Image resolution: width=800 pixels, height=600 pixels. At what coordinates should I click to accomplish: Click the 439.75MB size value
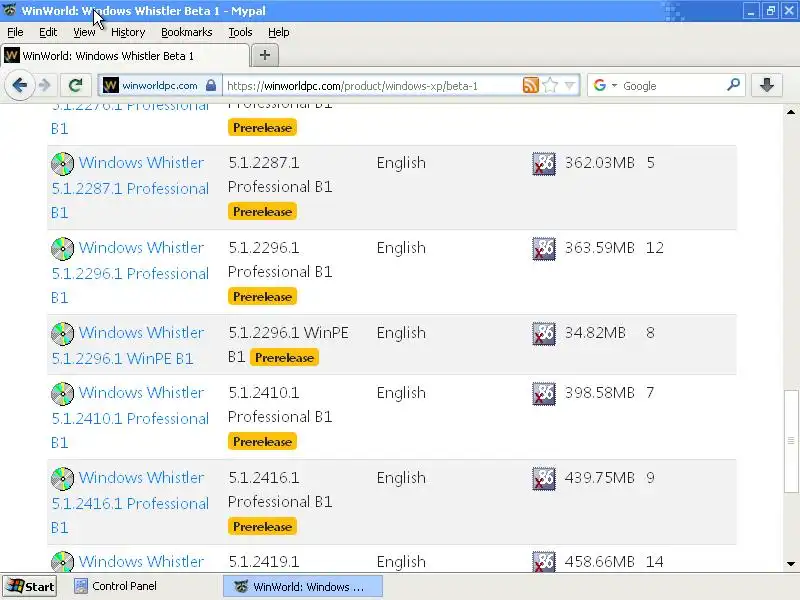point(599,478)
